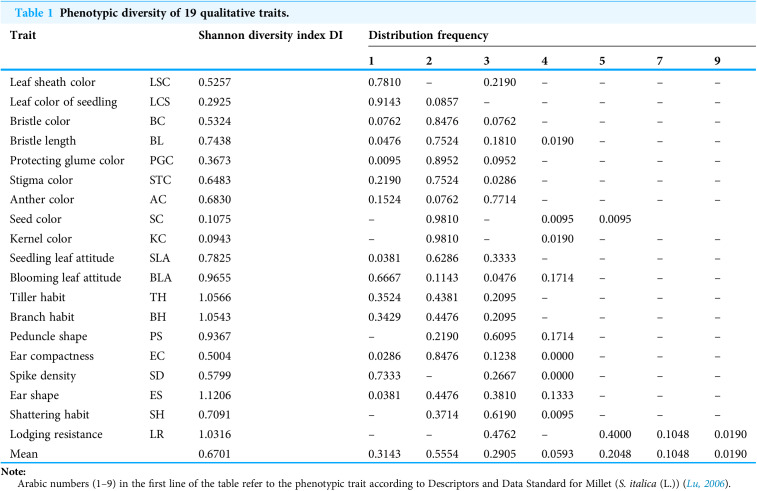The image size is (757, 491).
Task: Click 'Blooming leaf attitude' row label
Action: pos(65,278)
